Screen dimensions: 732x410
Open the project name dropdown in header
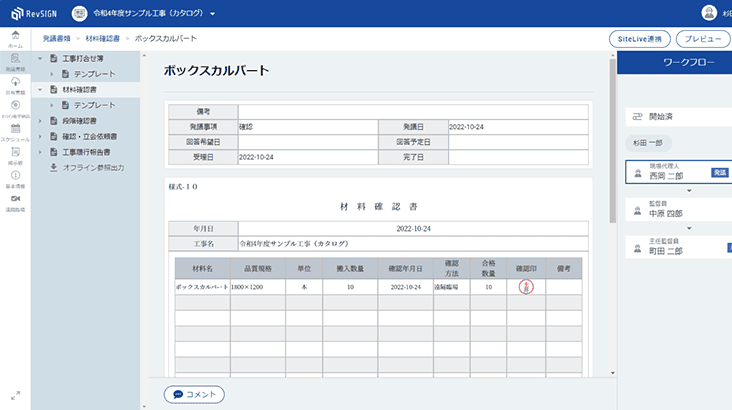[213, 15]
